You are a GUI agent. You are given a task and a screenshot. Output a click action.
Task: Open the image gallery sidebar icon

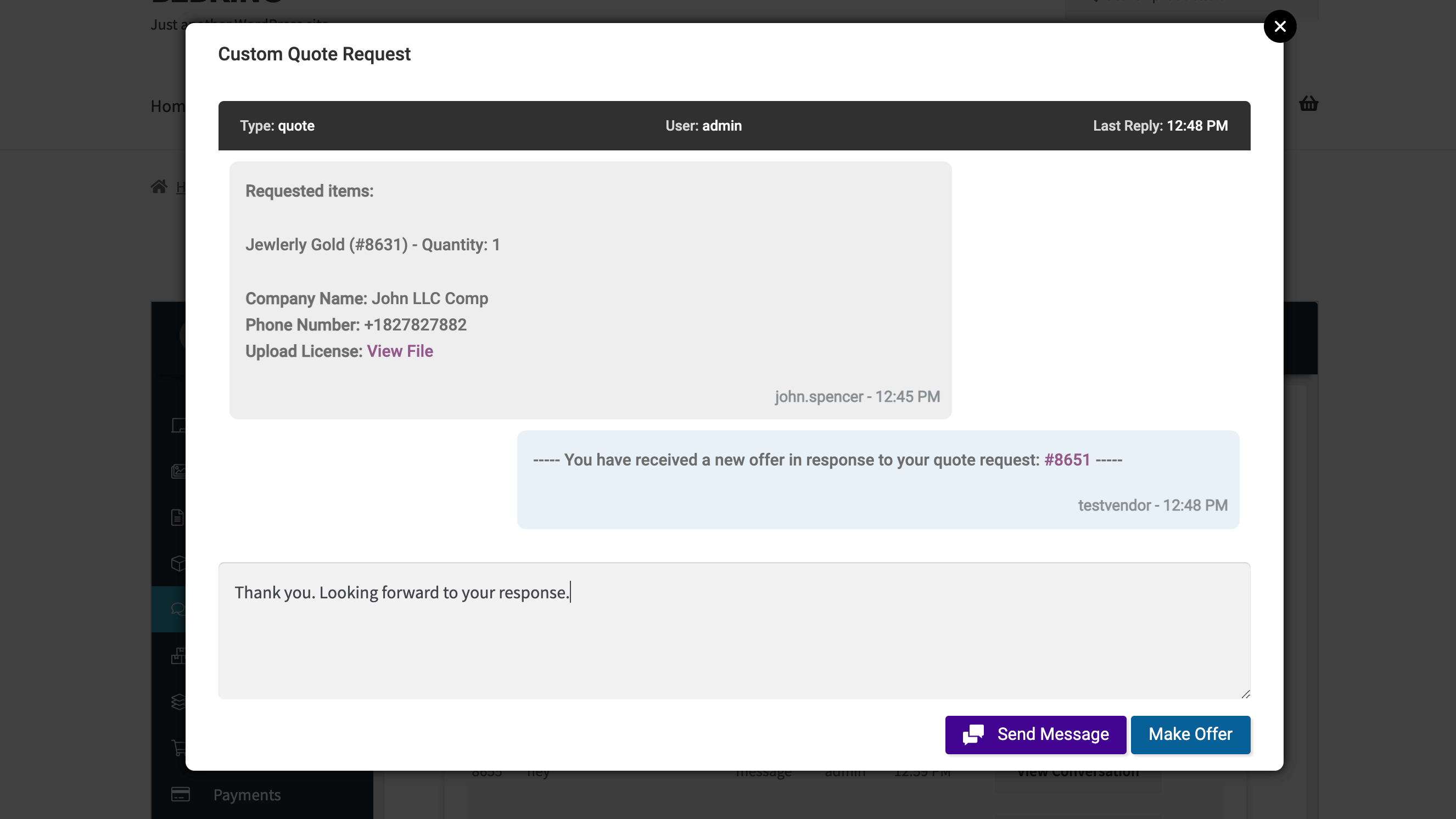click(178, 471)
